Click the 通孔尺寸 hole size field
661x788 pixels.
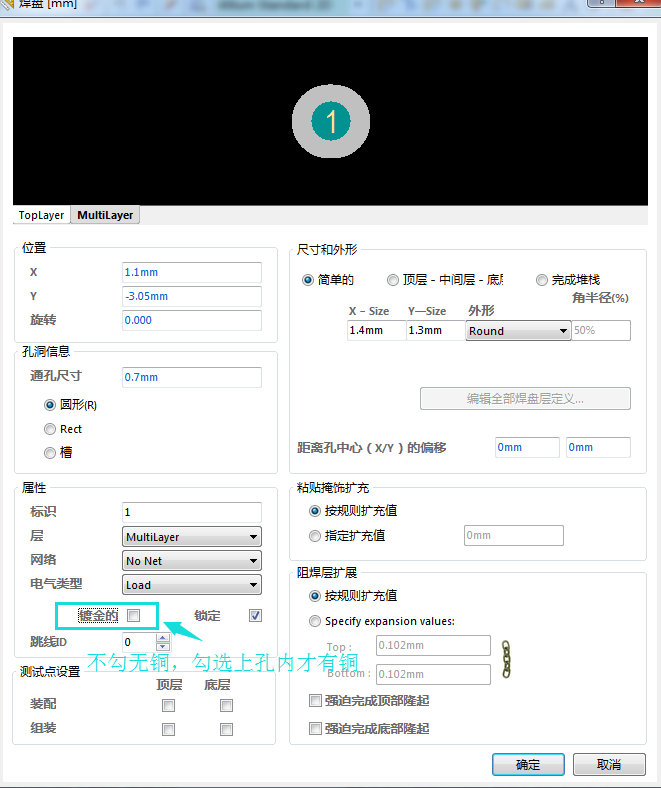point(191,377)
